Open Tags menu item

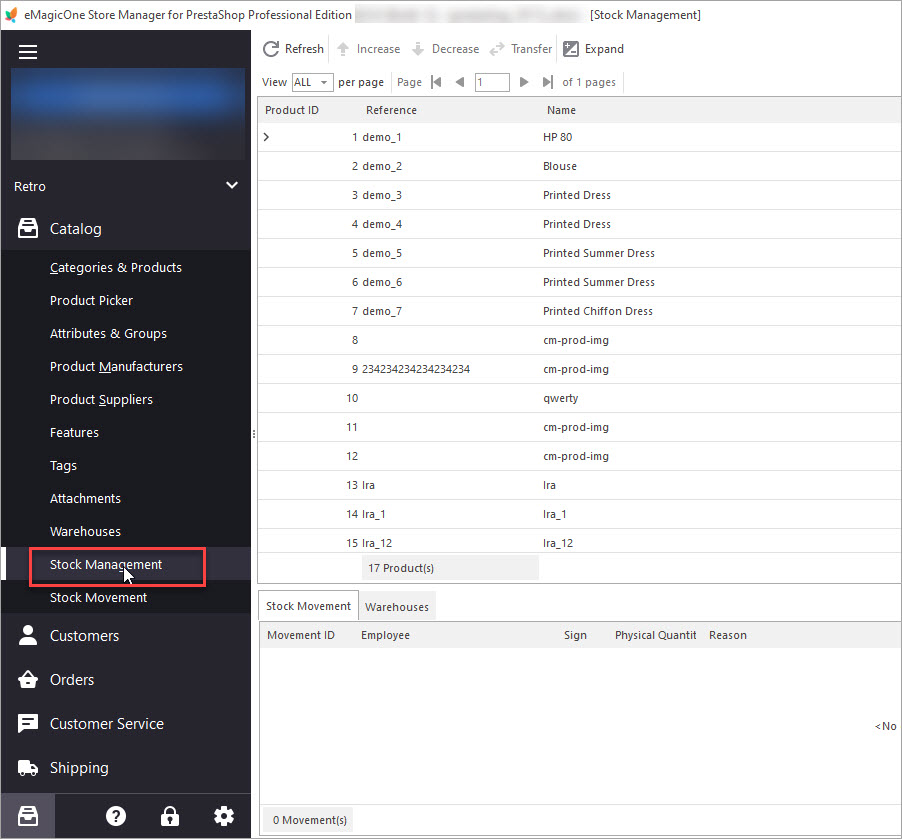click(63, 466)
